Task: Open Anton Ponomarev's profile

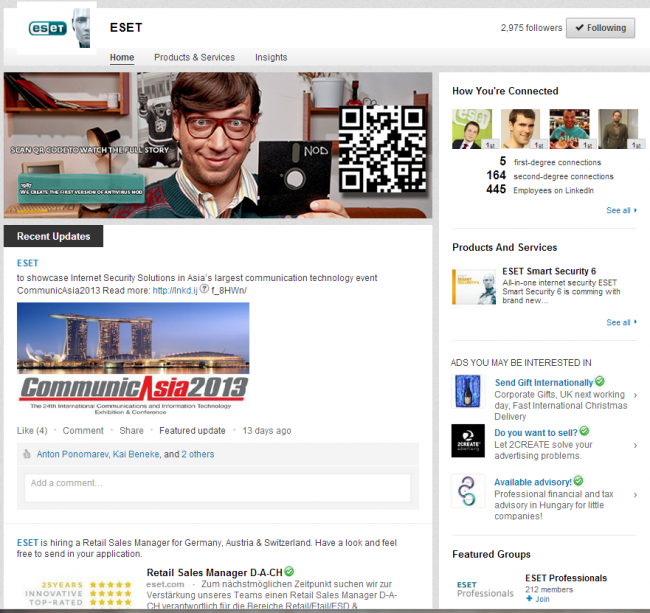Action: pos(73,454)
